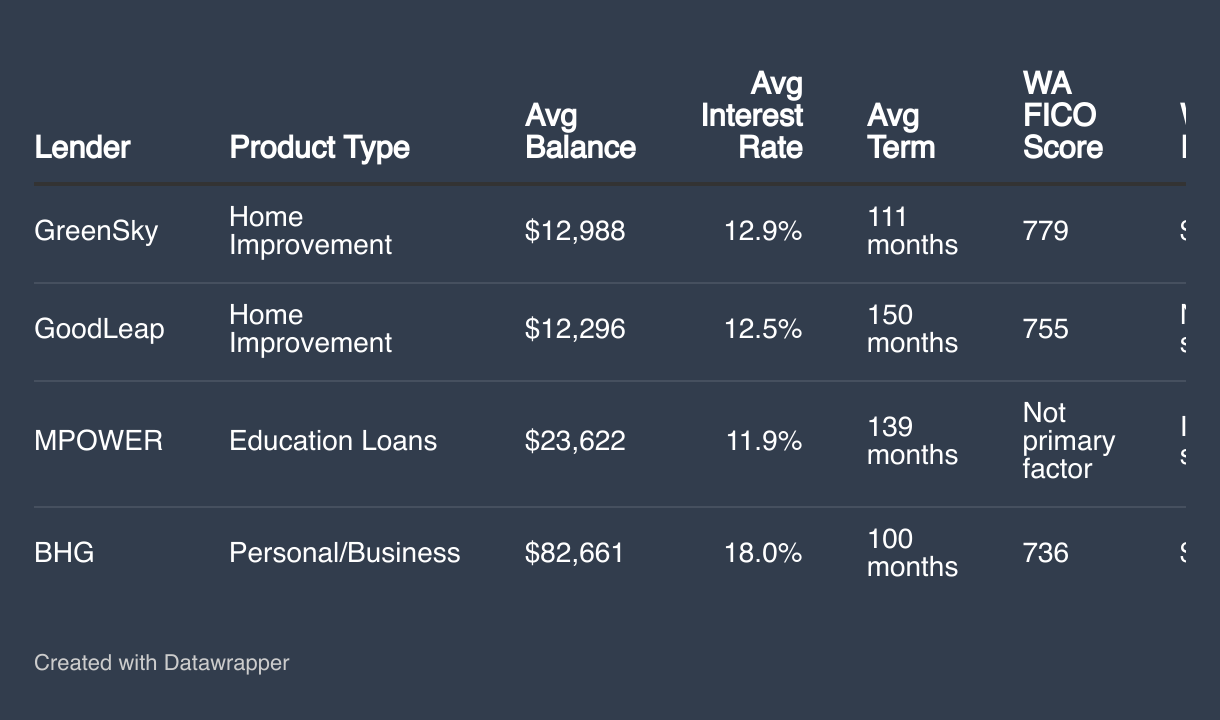Select the 779 FICO score cell

(x=1045, y=231)
